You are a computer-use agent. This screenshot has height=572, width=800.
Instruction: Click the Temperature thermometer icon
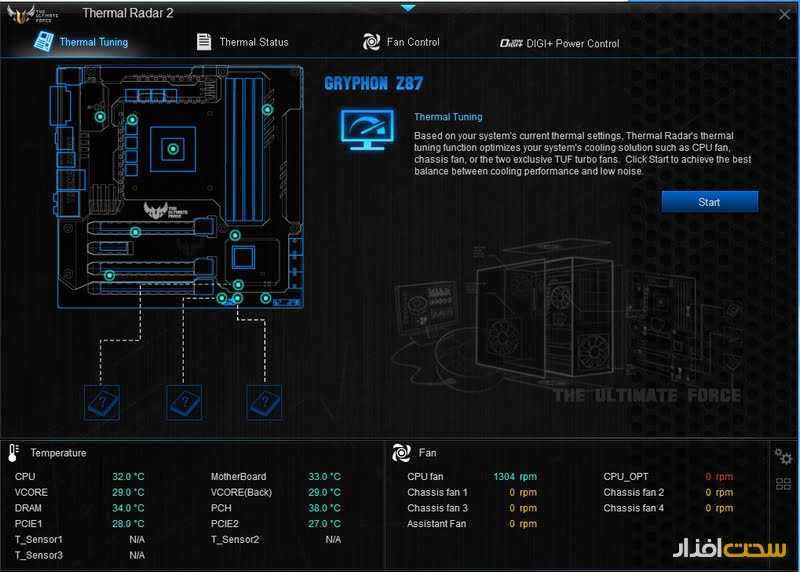pyautogui.click(x=14, y=453)
